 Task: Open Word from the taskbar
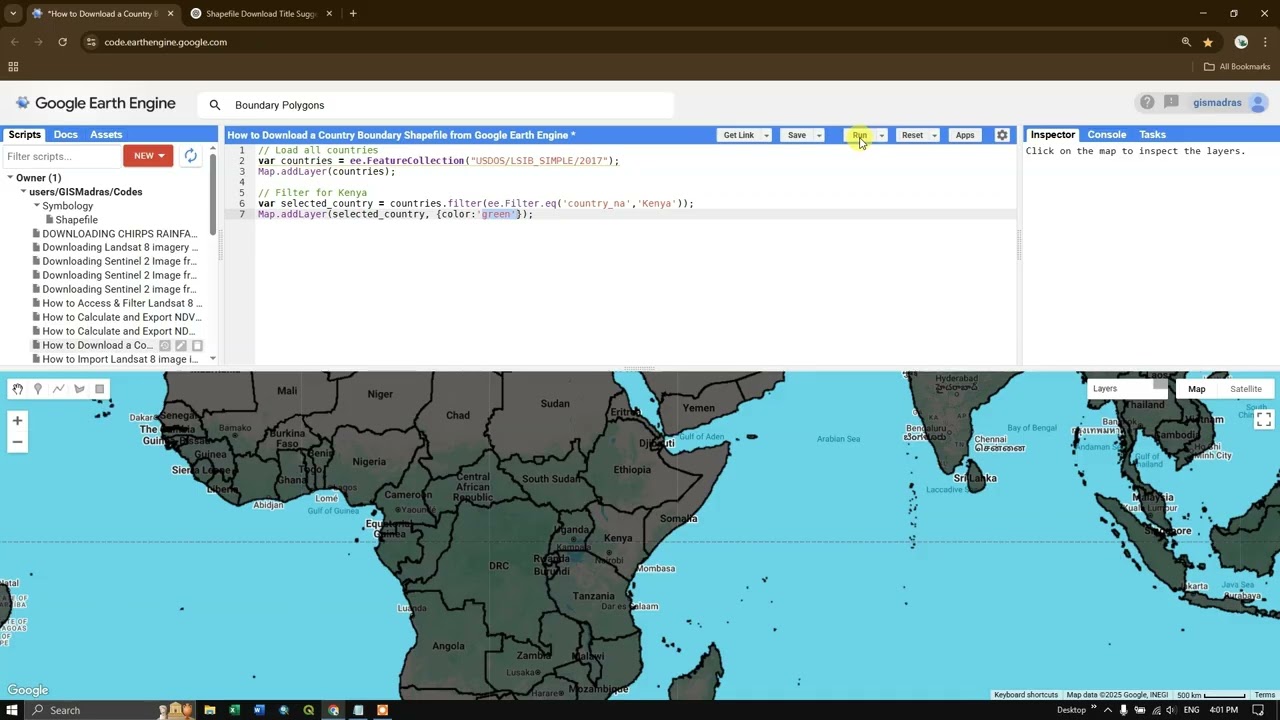[259, 710]
